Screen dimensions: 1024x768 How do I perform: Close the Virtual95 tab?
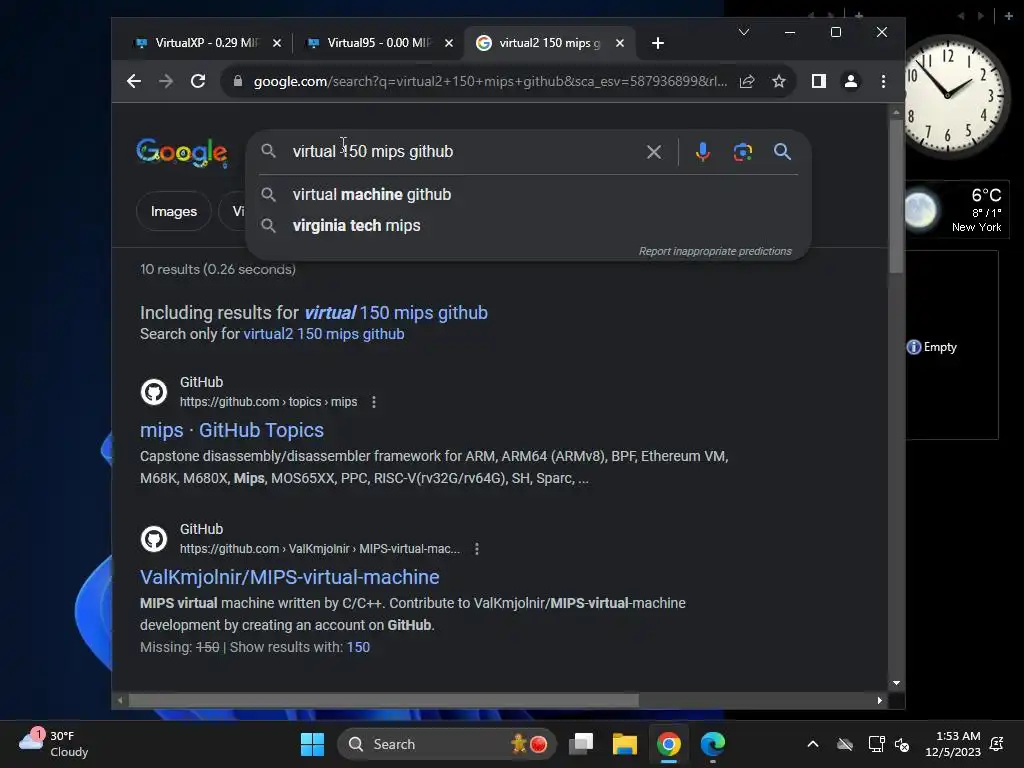pyautogui.click(x=449, y=43)
